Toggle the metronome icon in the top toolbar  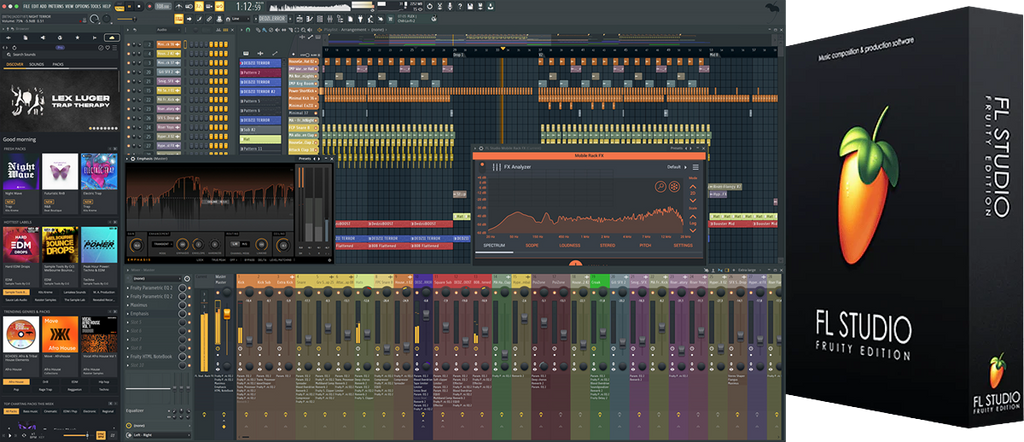point(178,7)
